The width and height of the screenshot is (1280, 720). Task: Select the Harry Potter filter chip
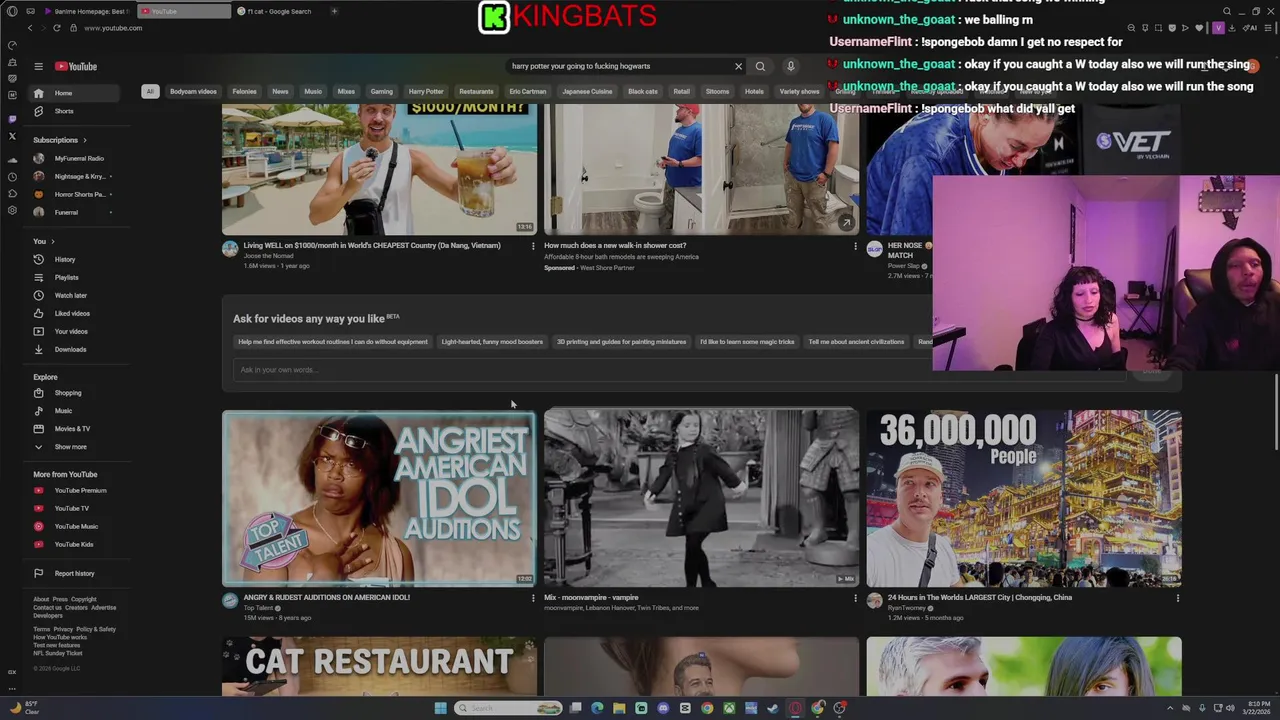(426, 91)
